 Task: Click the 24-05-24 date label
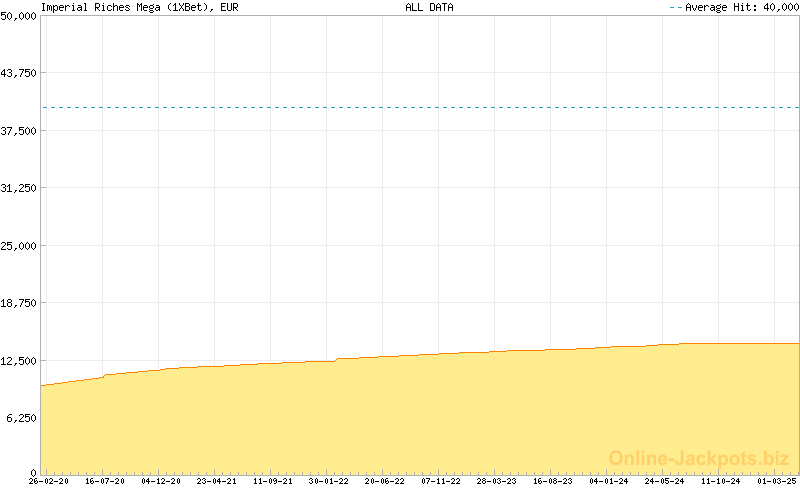click(x=665, y=481)
